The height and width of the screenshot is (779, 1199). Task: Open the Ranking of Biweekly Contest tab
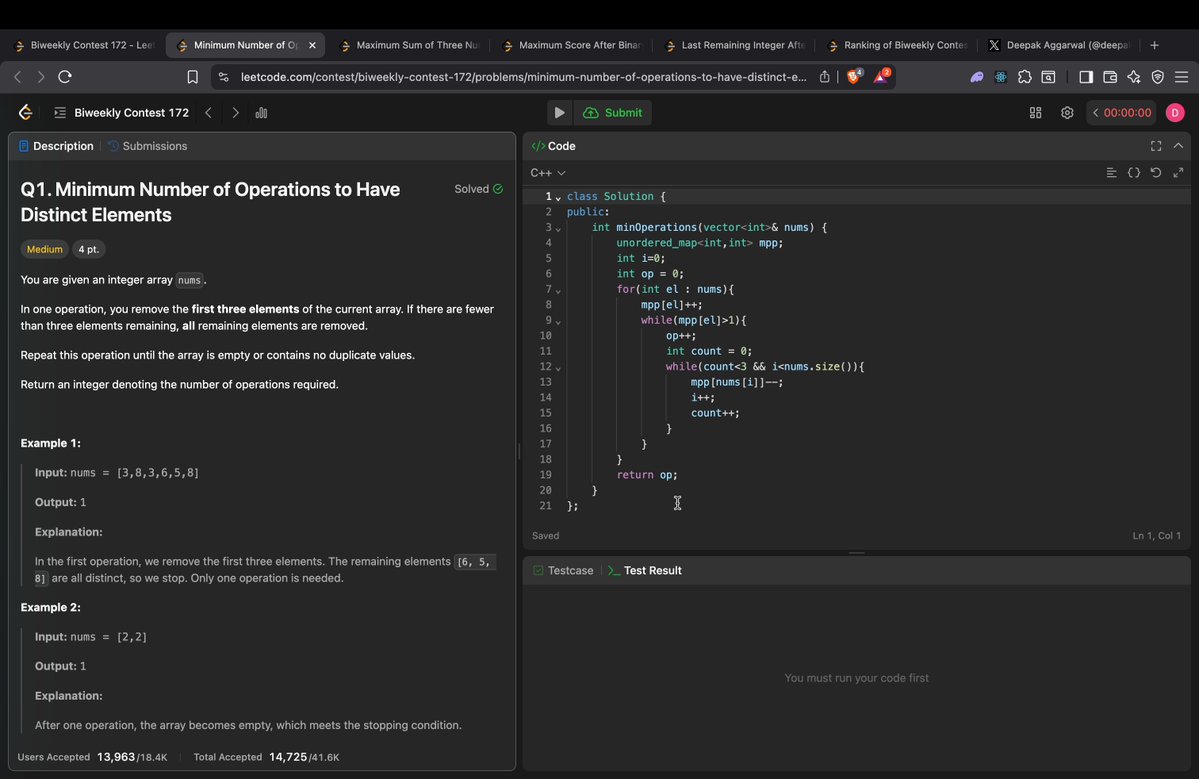click(898, 45)
